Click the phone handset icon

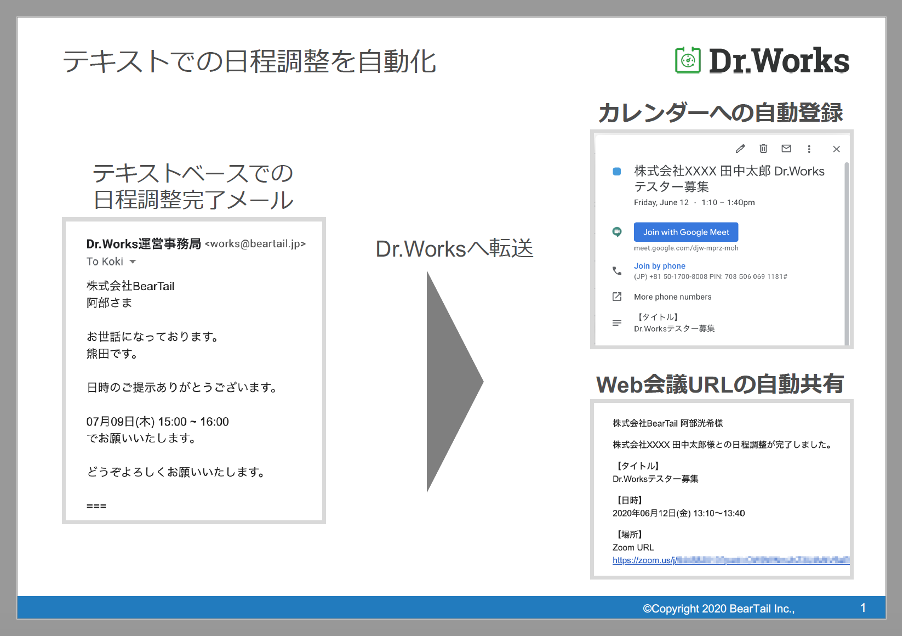click(617, 270)
